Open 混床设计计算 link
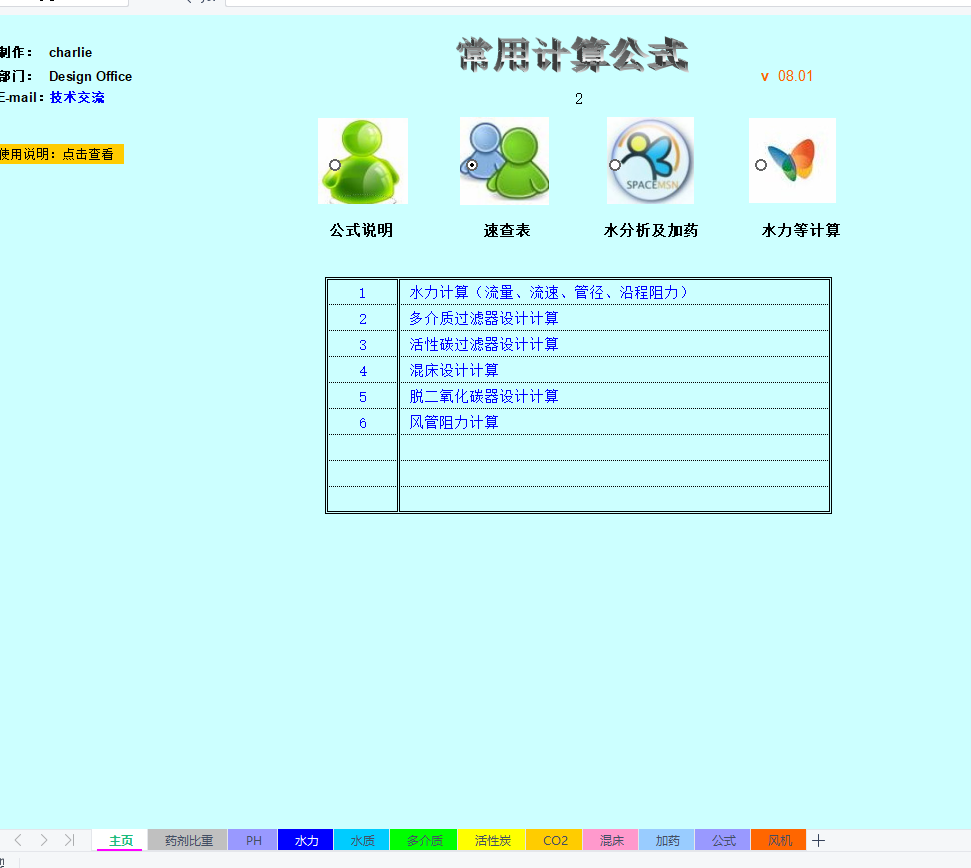 454,370
